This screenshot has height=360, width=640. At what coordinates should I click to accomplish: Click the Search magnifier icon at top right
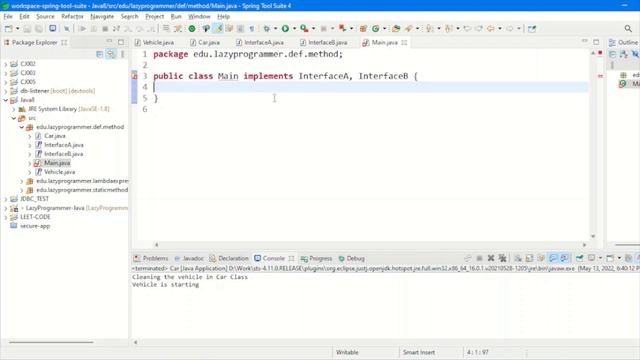click(628, 29)
